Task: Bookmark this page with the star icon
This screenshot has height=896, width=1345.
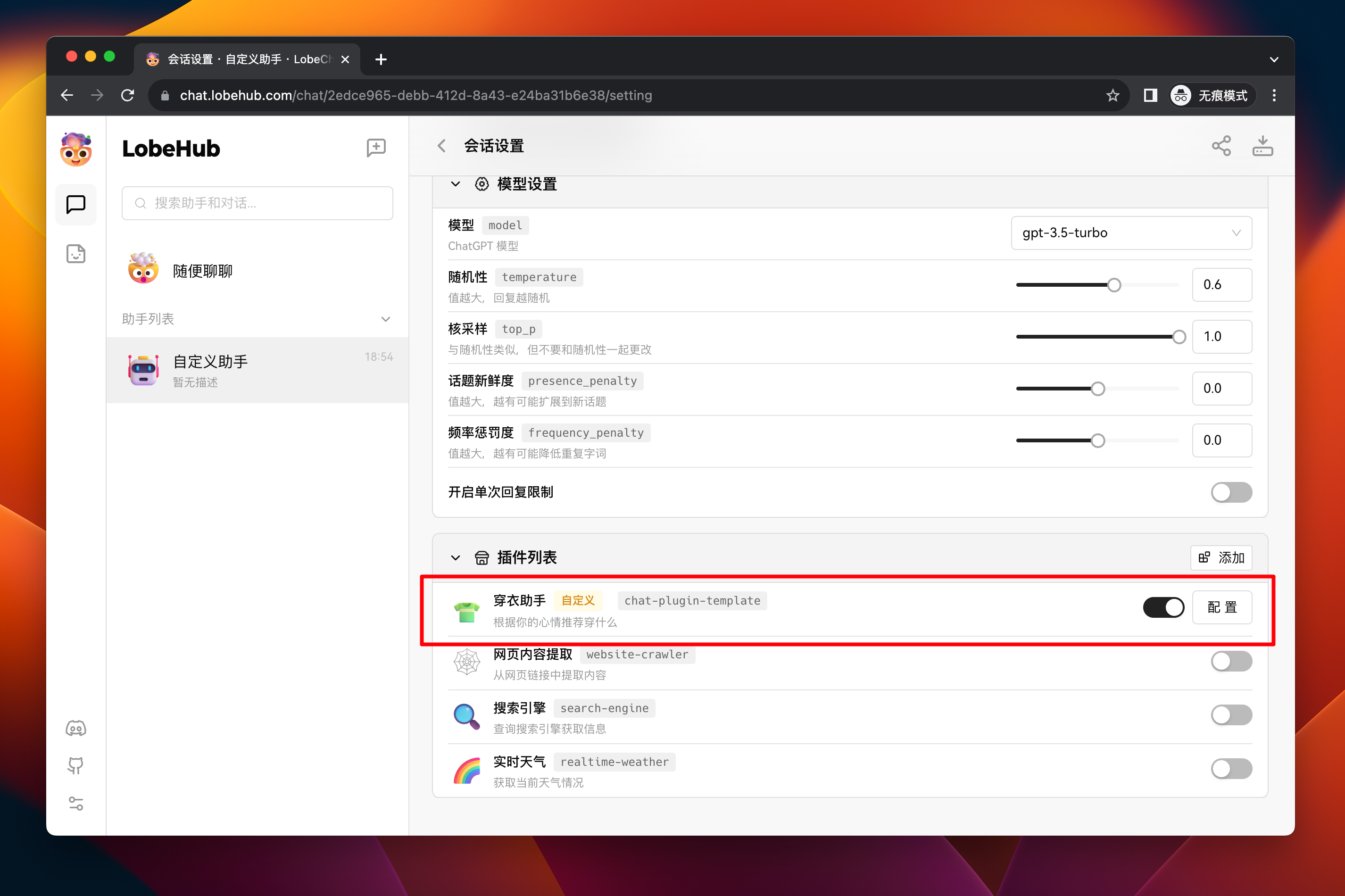Action: point(1113,95)
